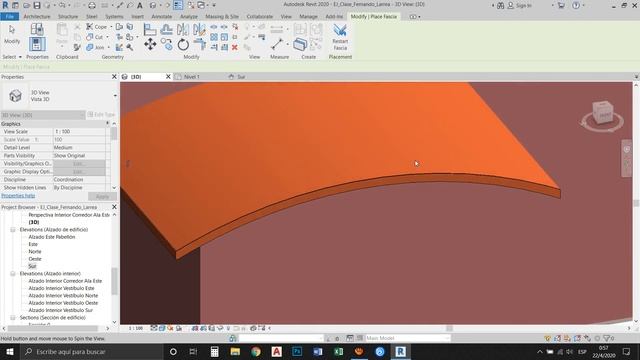Click the Modify arrow tool
Viewport: 640px width, 360px height.
pyautogui.click(x=12, y=34)
